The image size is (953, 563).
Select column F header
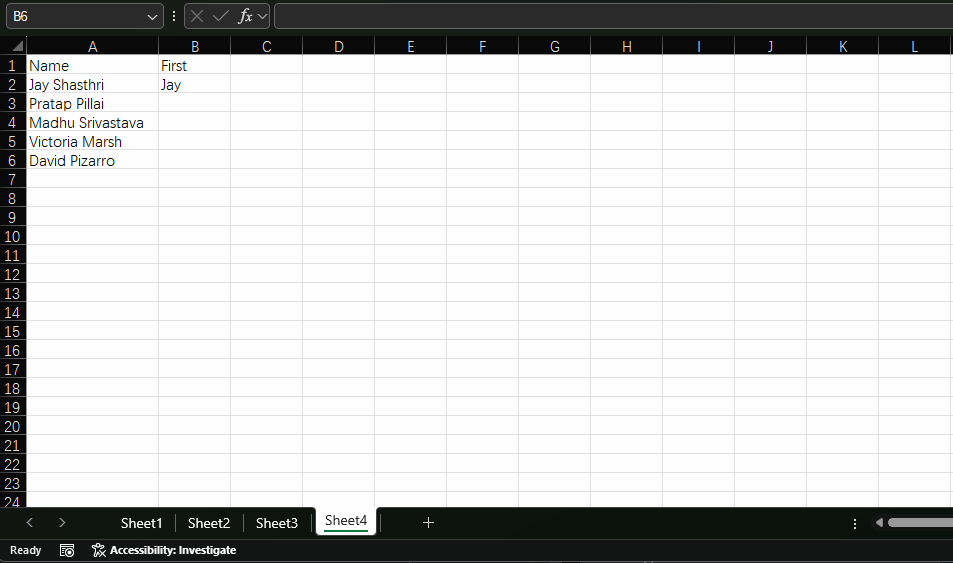tap(483, 47)
